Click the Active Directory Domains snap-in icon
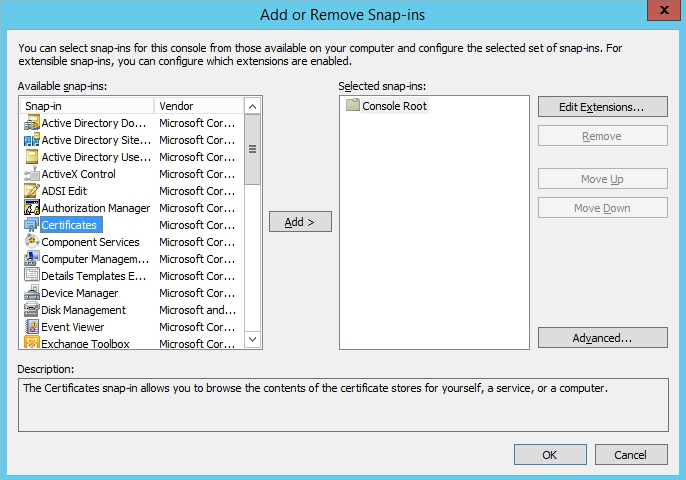Viewport: 686px width, 480px height. [x=31, y=123]
